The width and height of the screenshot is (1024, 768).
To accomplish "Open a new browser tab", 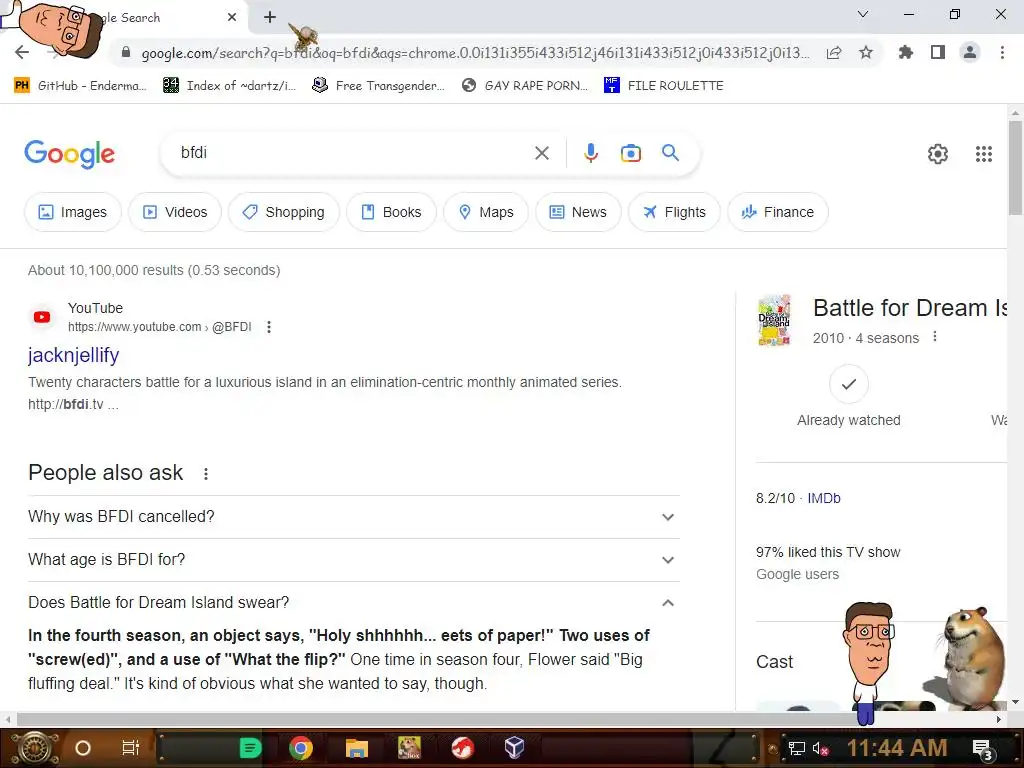I will coord(270,18).
